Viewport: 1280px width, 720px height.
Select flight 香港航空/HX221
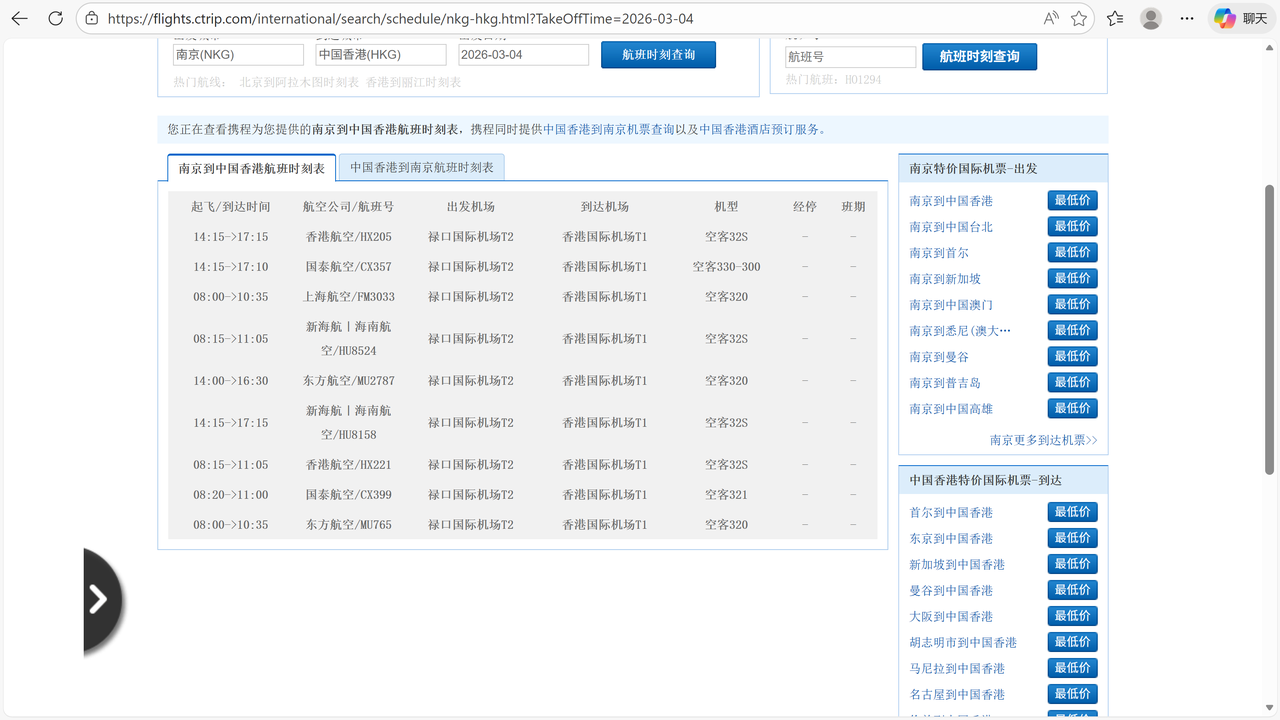point(349,465)
